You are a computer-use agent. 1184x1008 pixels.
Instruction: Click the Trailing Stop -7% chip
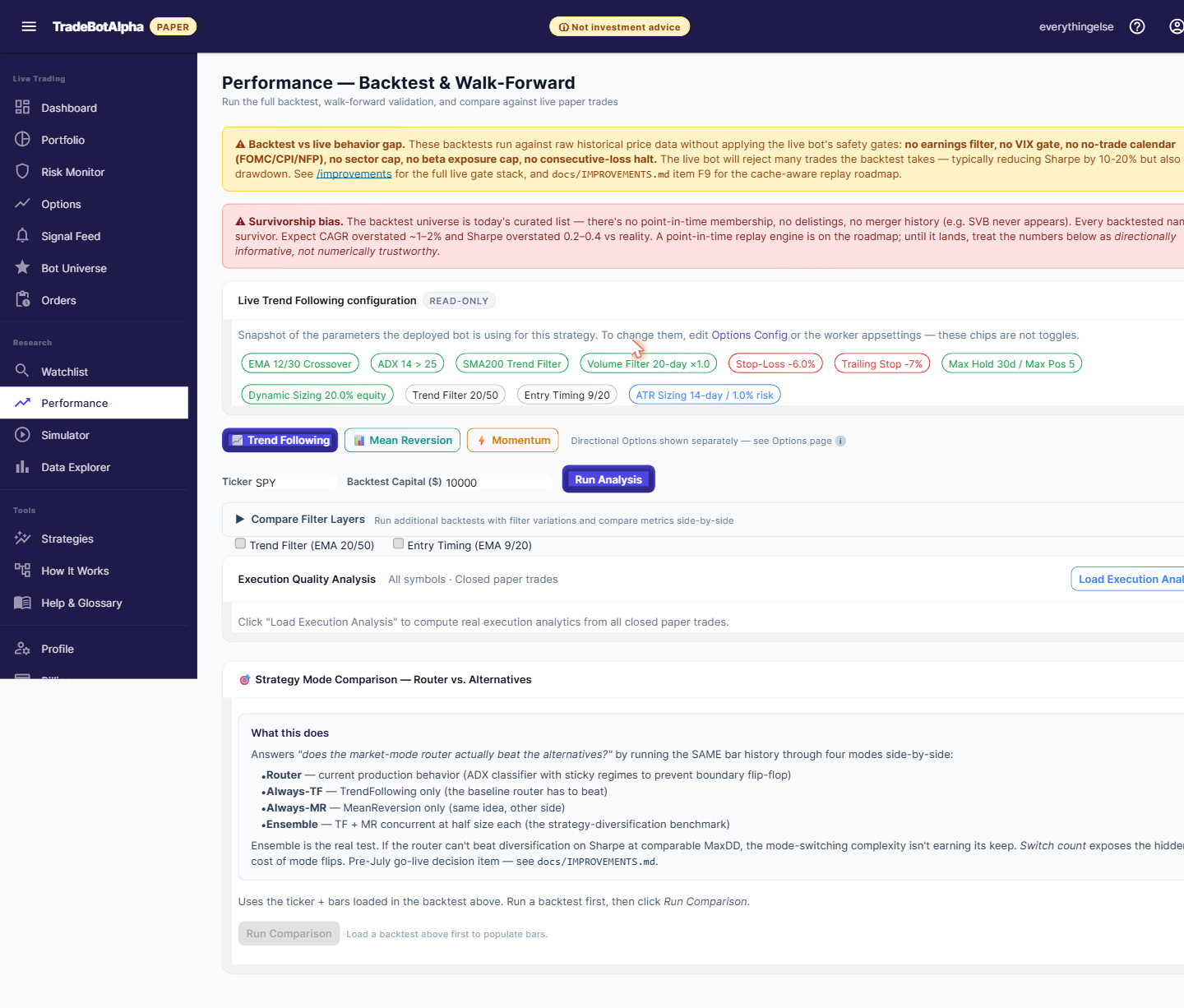pyautogui.click(x=881, y=363)
